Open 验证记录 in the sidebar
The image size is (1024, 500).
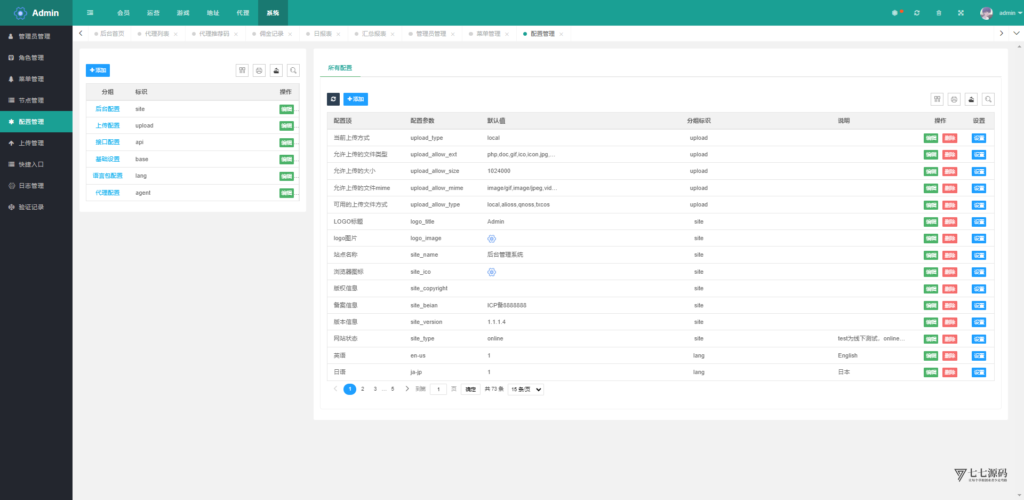click(36, 207)
